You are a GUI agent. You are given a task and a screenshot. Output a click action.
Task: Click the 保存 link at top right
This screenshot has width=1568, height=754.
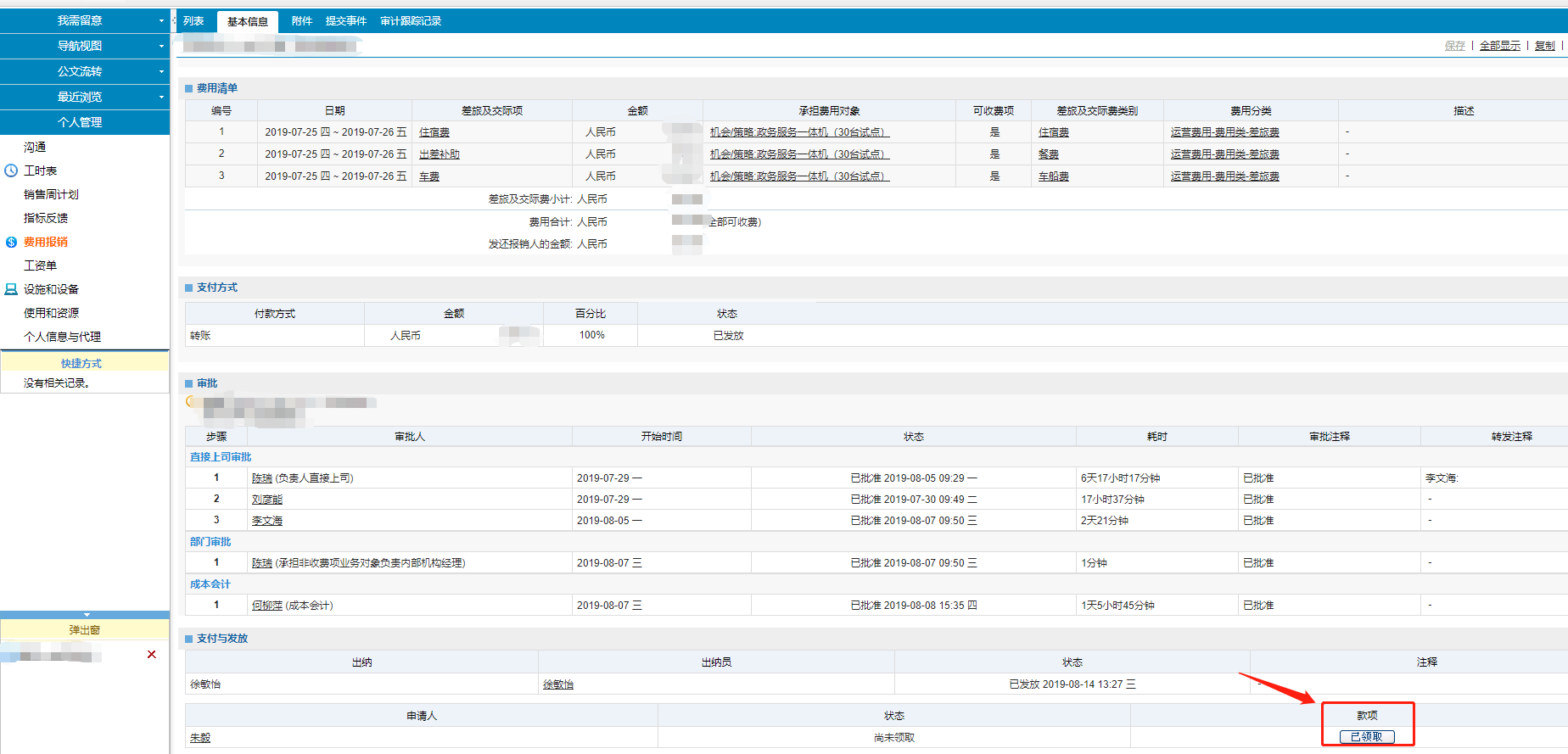pos(1454,46)
